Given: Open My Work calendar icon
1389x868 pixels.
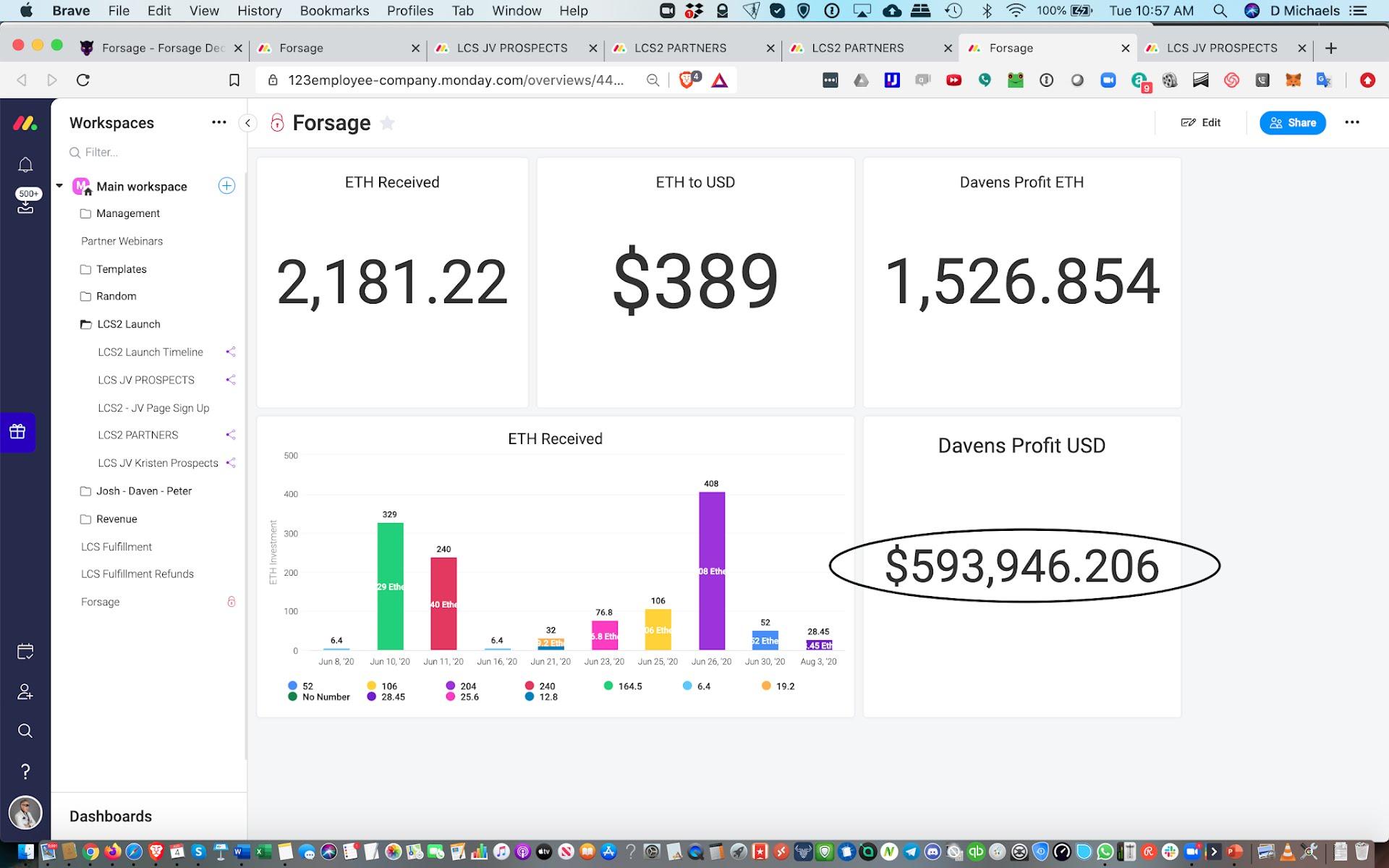Looking at the screenshot, I should 25,652.
